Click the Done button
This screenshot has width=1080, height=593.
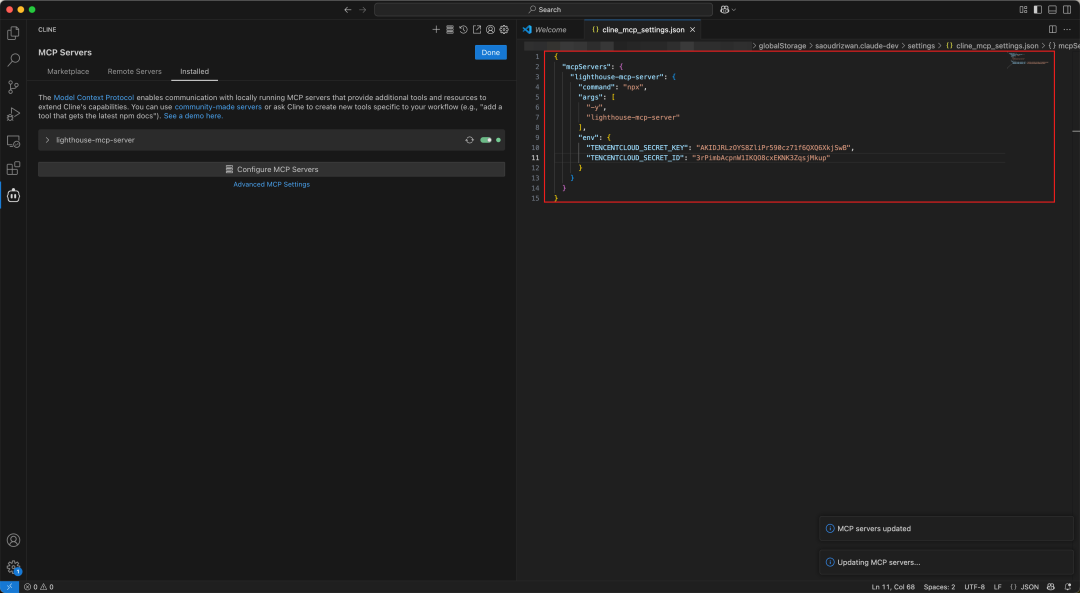(490, 52)
